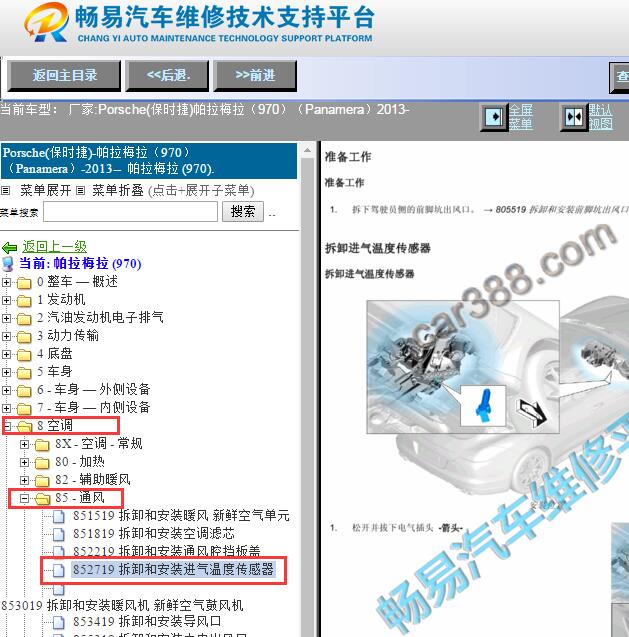Focus the 菜单搜索 input field
Image resolution: width=629 pixels, height=637 pixels.
(x=130, y=212)
